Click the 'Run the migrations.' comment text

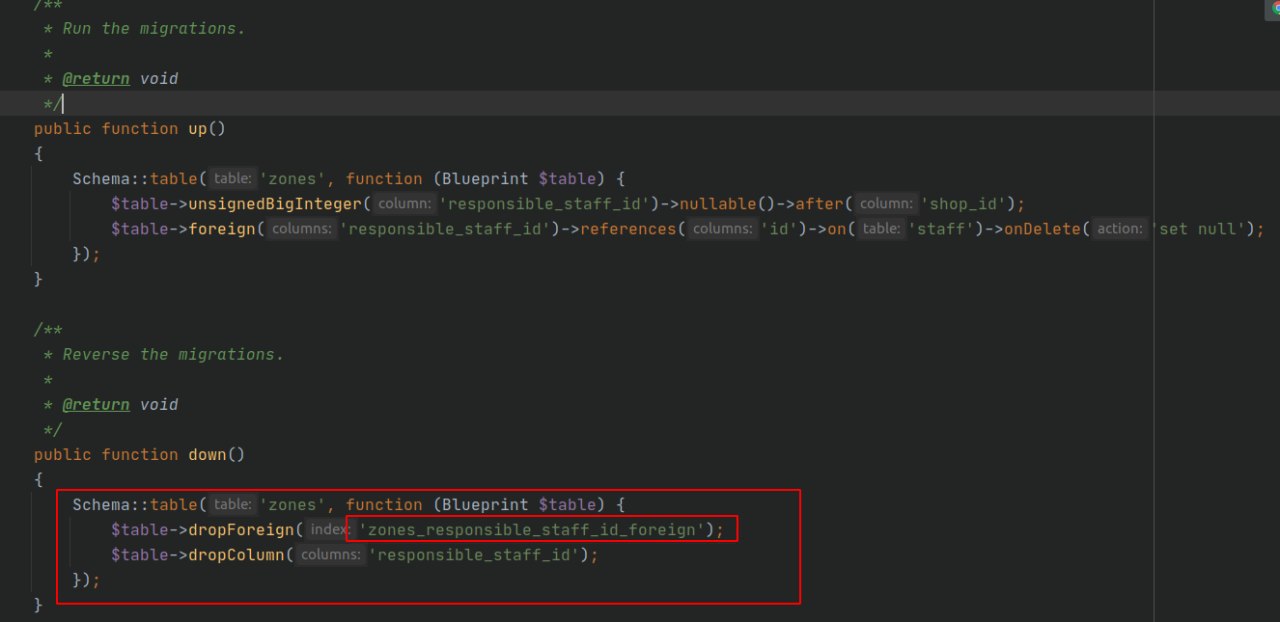tap(154, 28)
